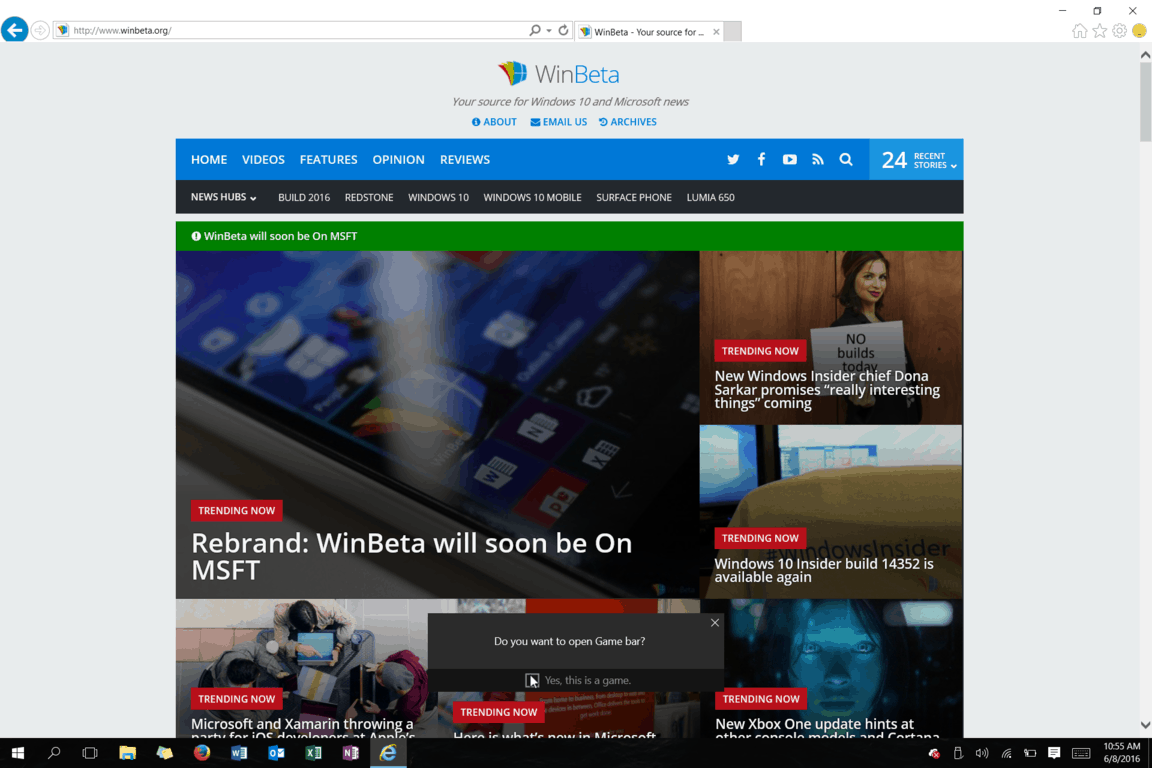Open the Dona Sarkar Windows Insider story

pos(827,390)
